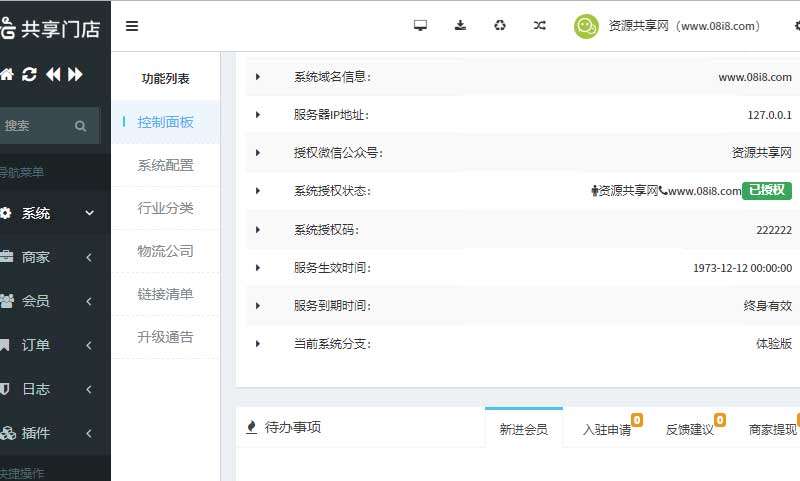Click the 功能列表 heading
Screen dimensions: 800x481
tap(165, 79)
